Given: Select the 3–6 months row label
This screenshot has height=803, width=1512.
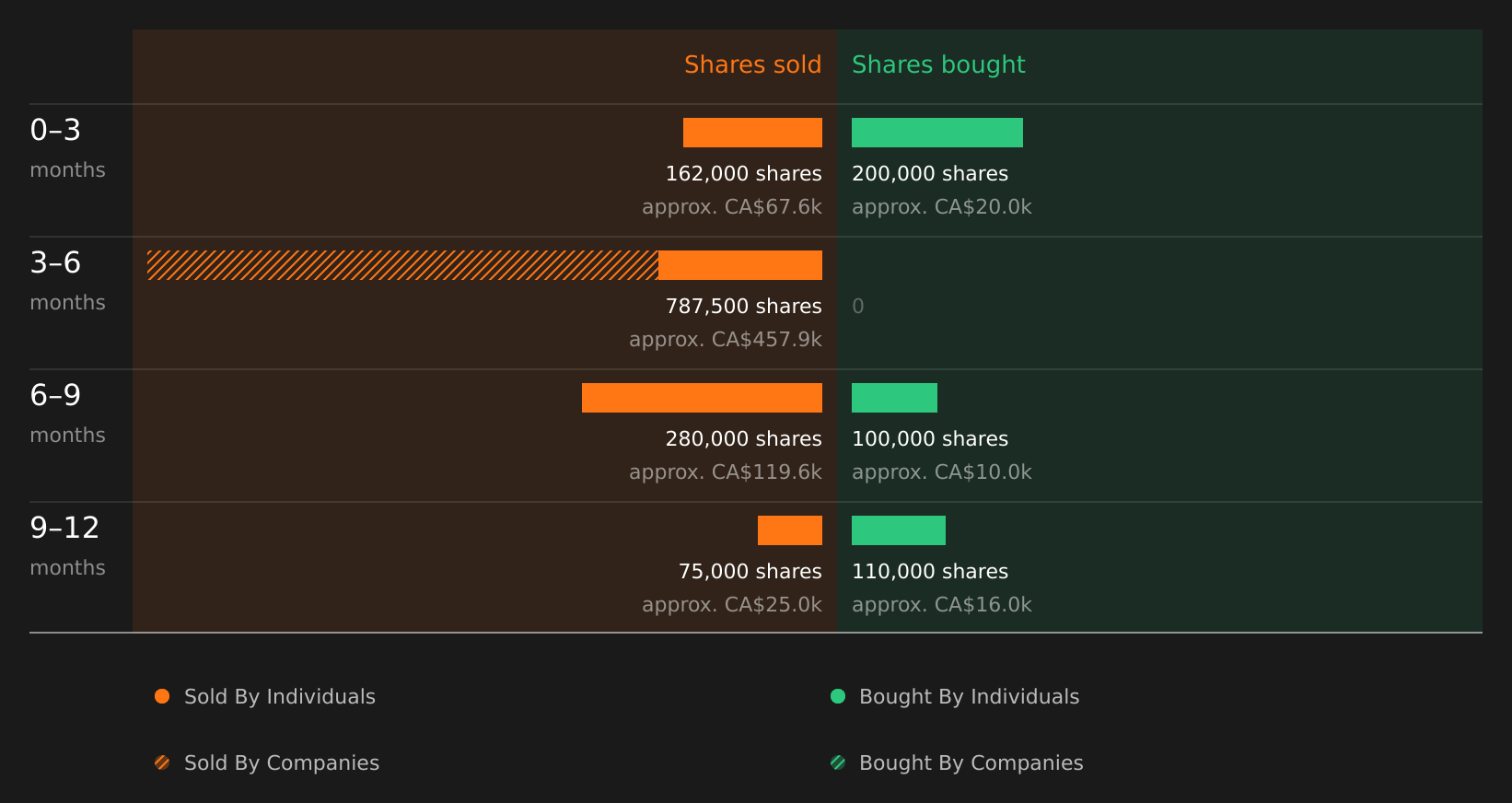Looking at the screenshot, I should click(x=67, y=280).
